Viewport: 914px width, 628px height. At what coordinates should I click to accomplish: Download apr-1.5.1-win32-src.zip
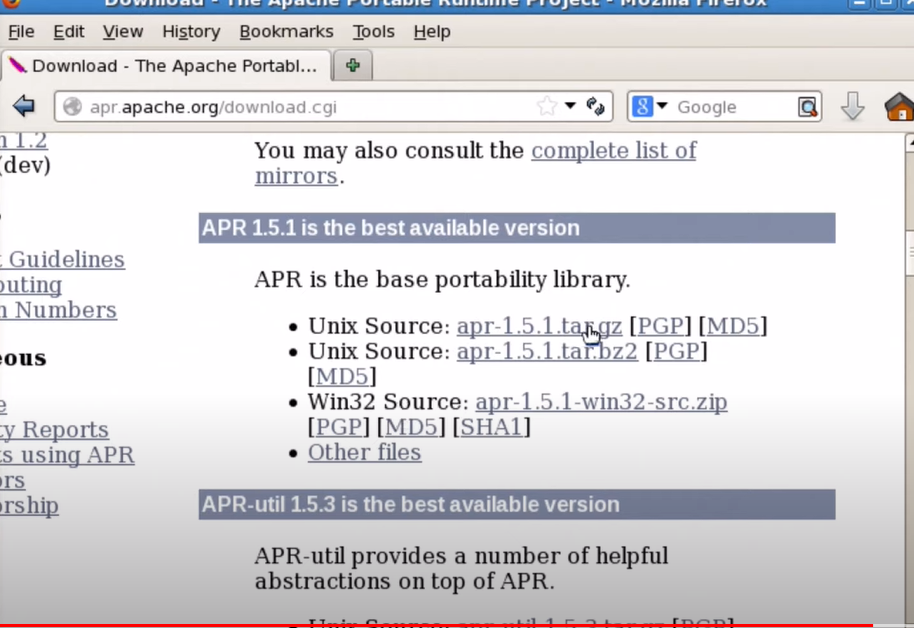(601, 402)
